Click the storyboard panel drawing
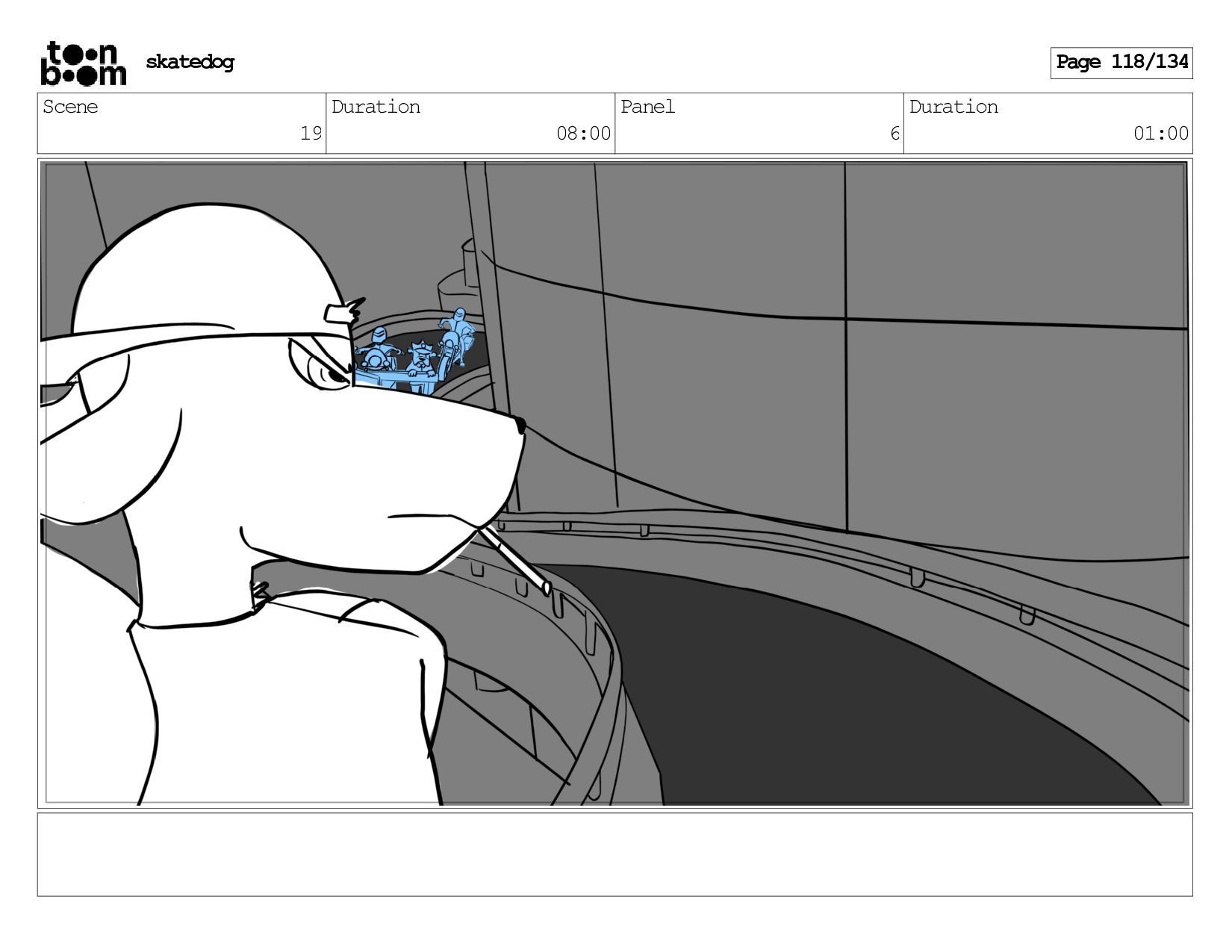The width and height of the screenshot is (1232, 952). tap(615, 483)
